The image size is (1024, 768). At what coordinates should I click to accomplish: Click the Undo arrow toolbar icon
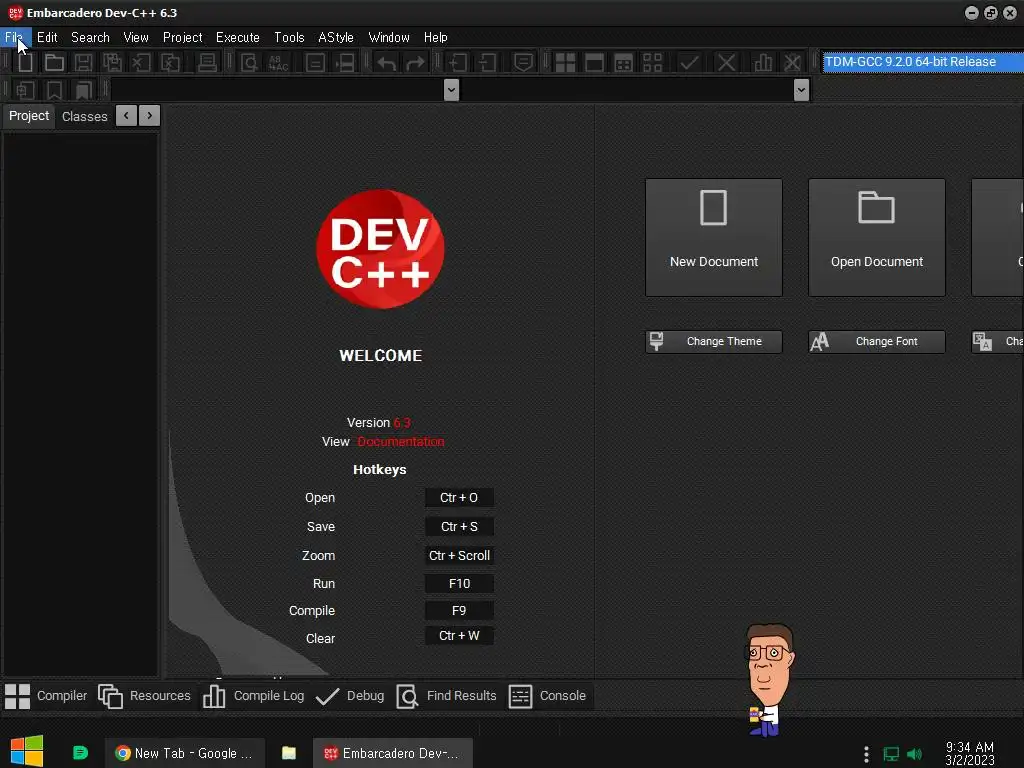386,63
